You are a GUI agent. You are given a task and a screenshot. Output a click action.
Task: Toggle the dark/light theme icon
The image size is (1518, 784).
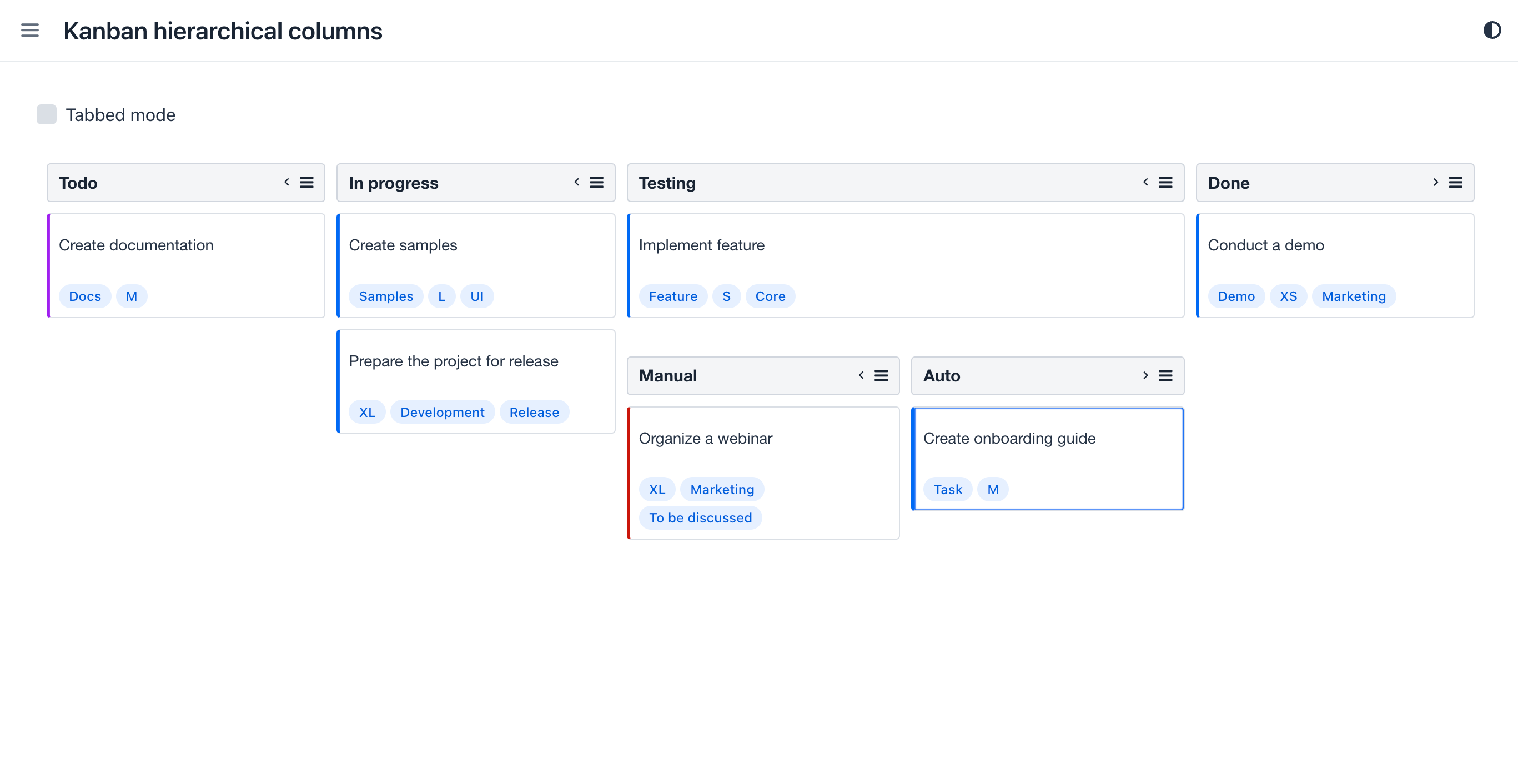(1491, 30)
